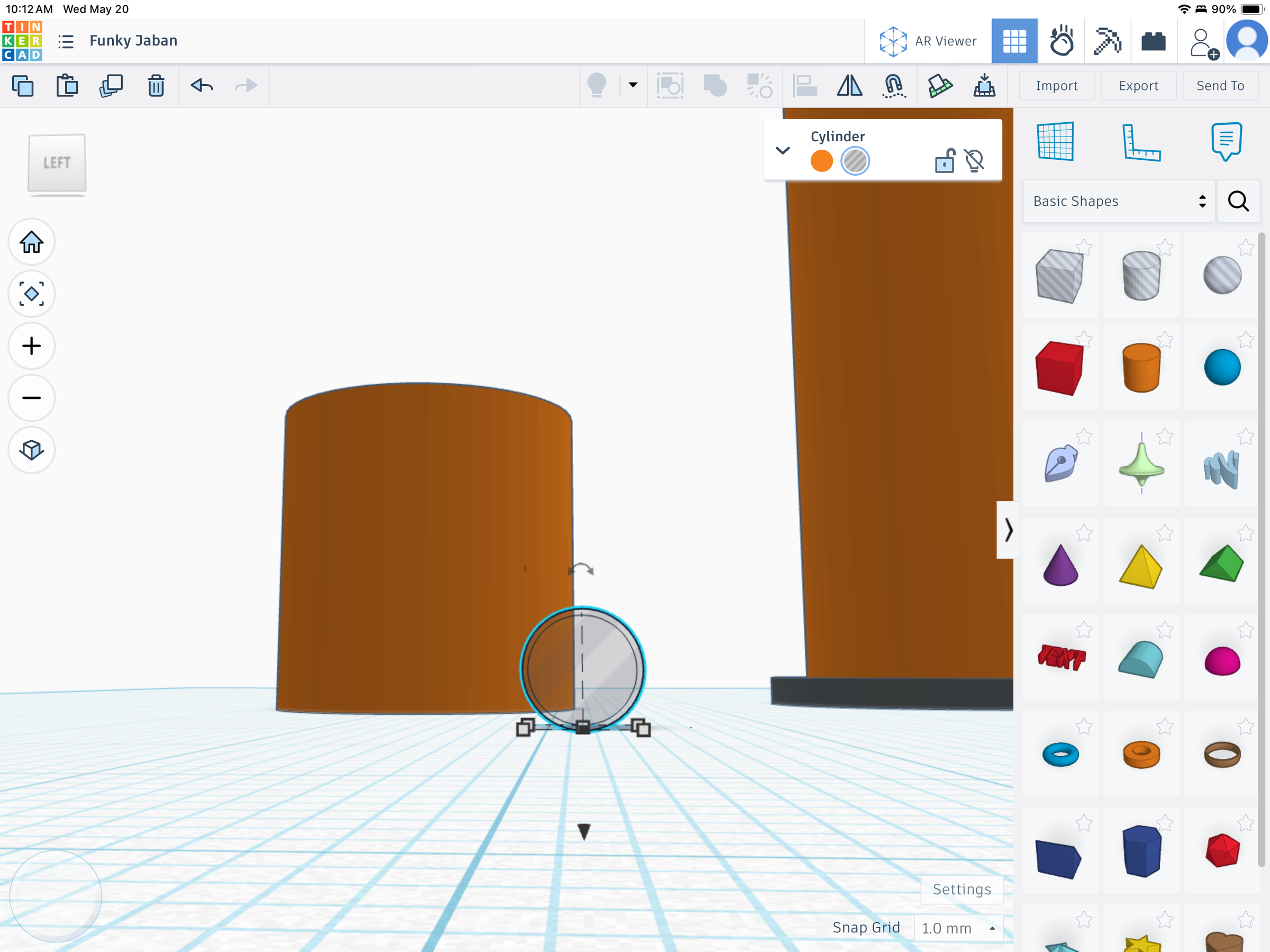Click the rotation handle above selected cylinder
The image size is (1270, 952).
[581, 569]
